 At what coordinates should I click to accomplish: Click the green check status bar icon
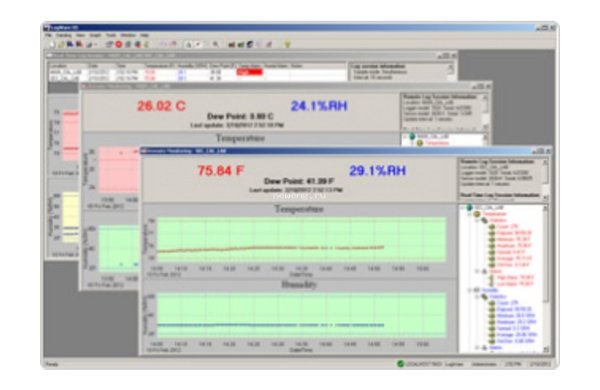(x=401, y=364)
